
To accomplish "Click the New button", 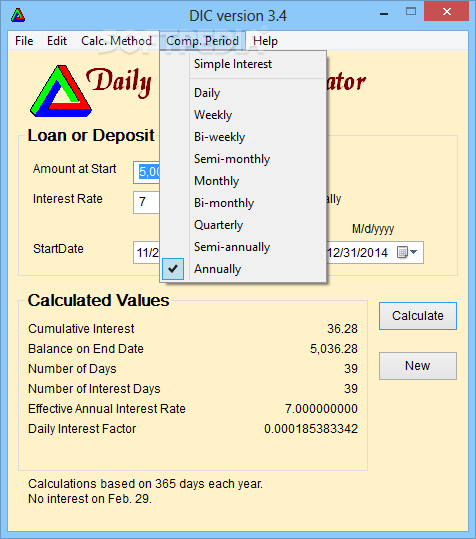I will point(418,366).
